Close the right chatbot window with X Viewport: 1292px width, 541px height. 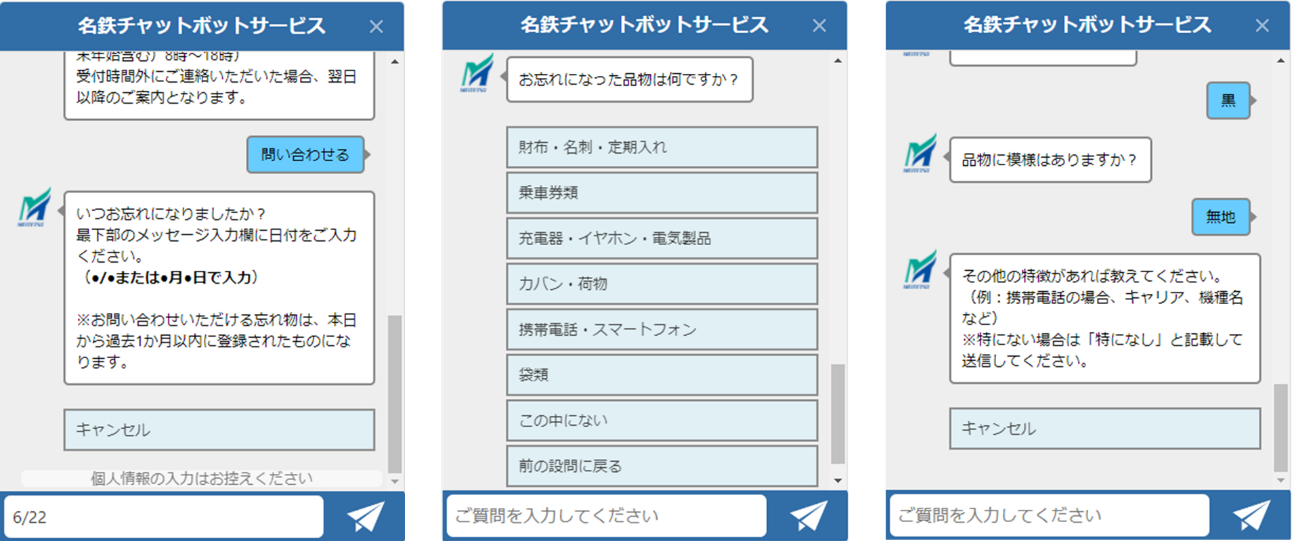tap(1262, 27)
